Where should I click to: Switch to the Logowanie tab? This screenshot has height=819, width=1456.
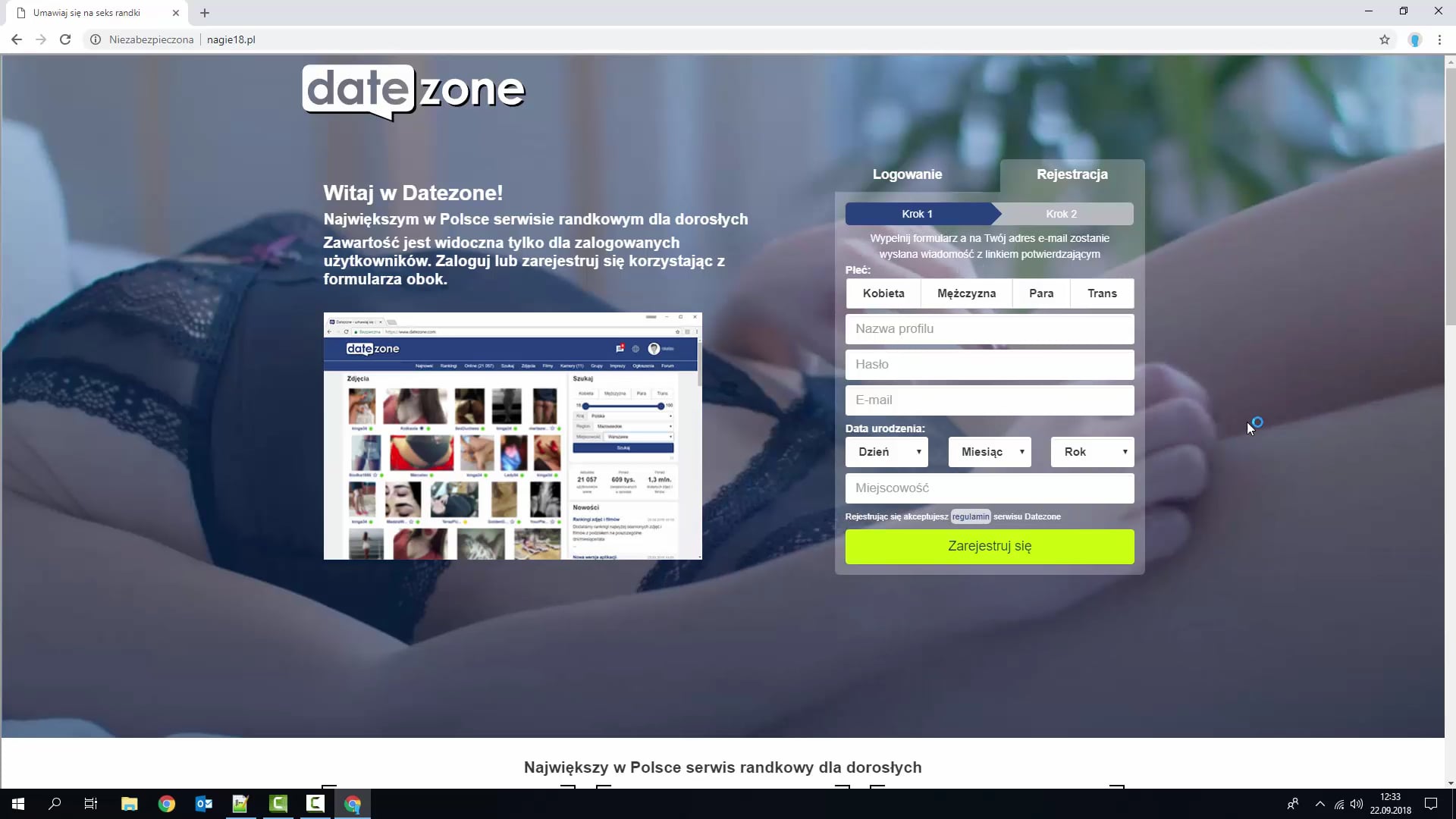[907, 174]
